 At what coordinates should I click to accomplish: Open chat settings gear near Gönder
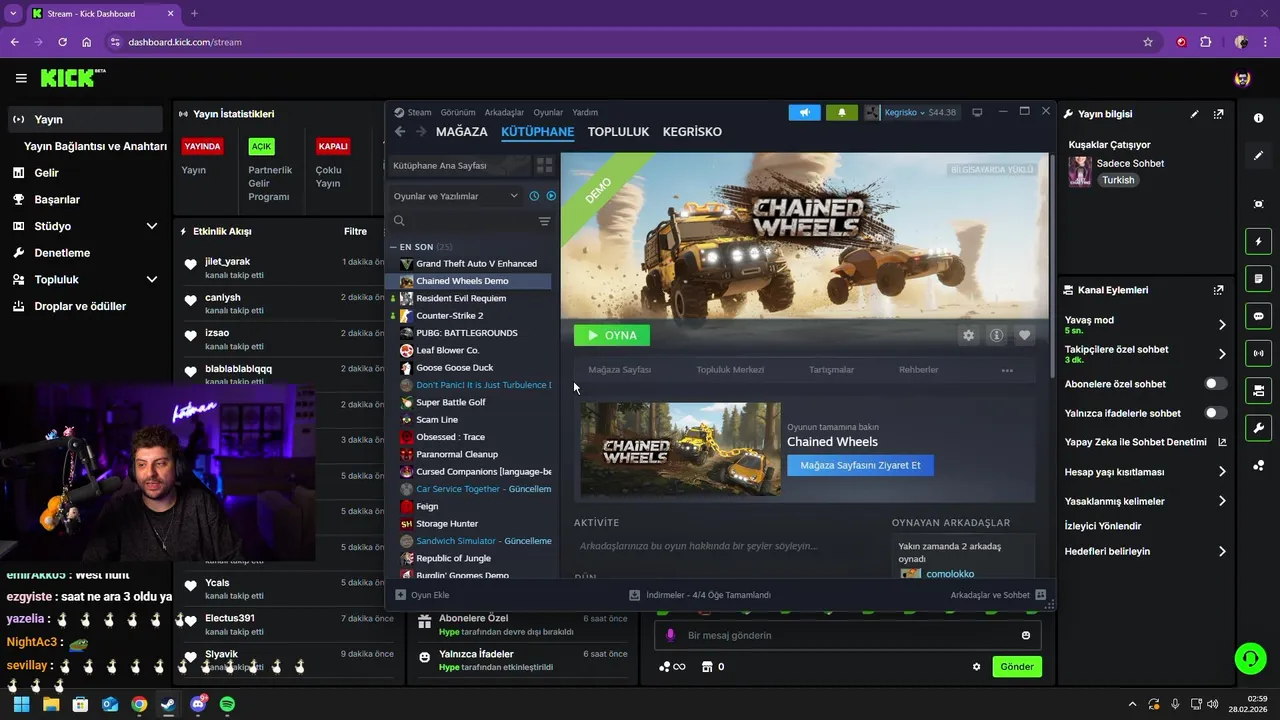point(977,667)
